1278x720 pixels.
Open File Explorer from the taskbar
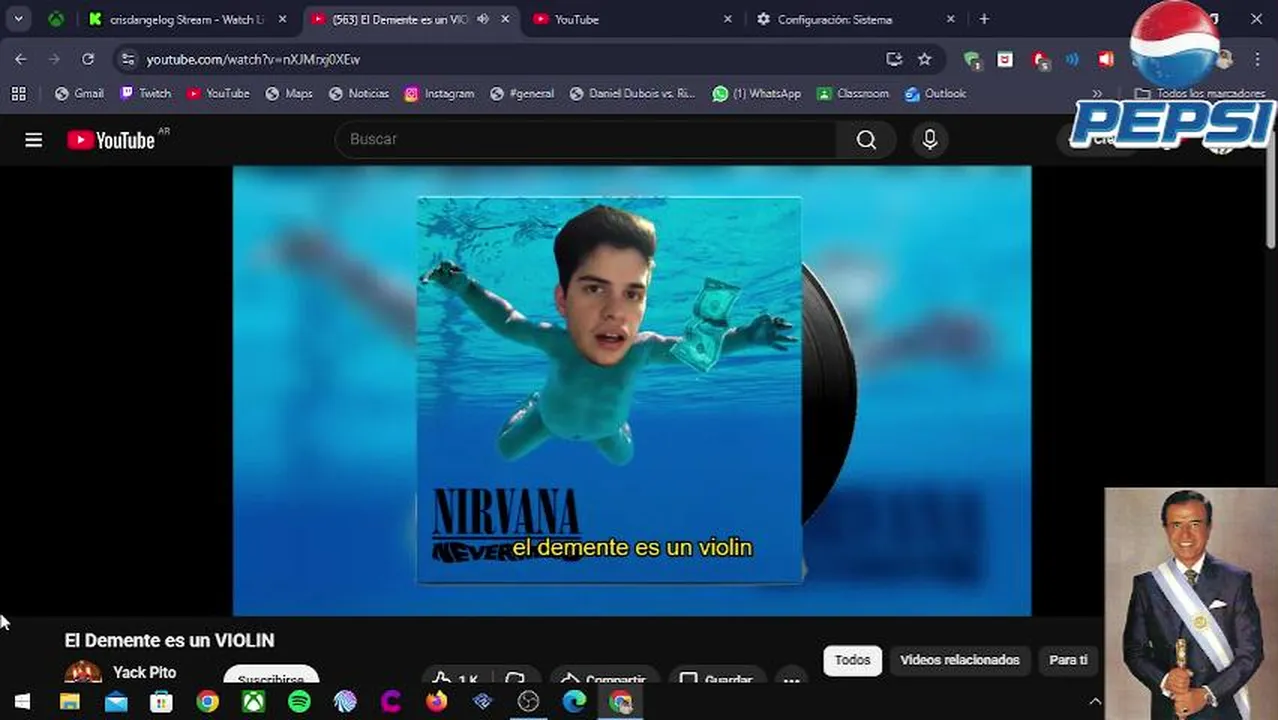pyautogui.click(x=69, y=702)
